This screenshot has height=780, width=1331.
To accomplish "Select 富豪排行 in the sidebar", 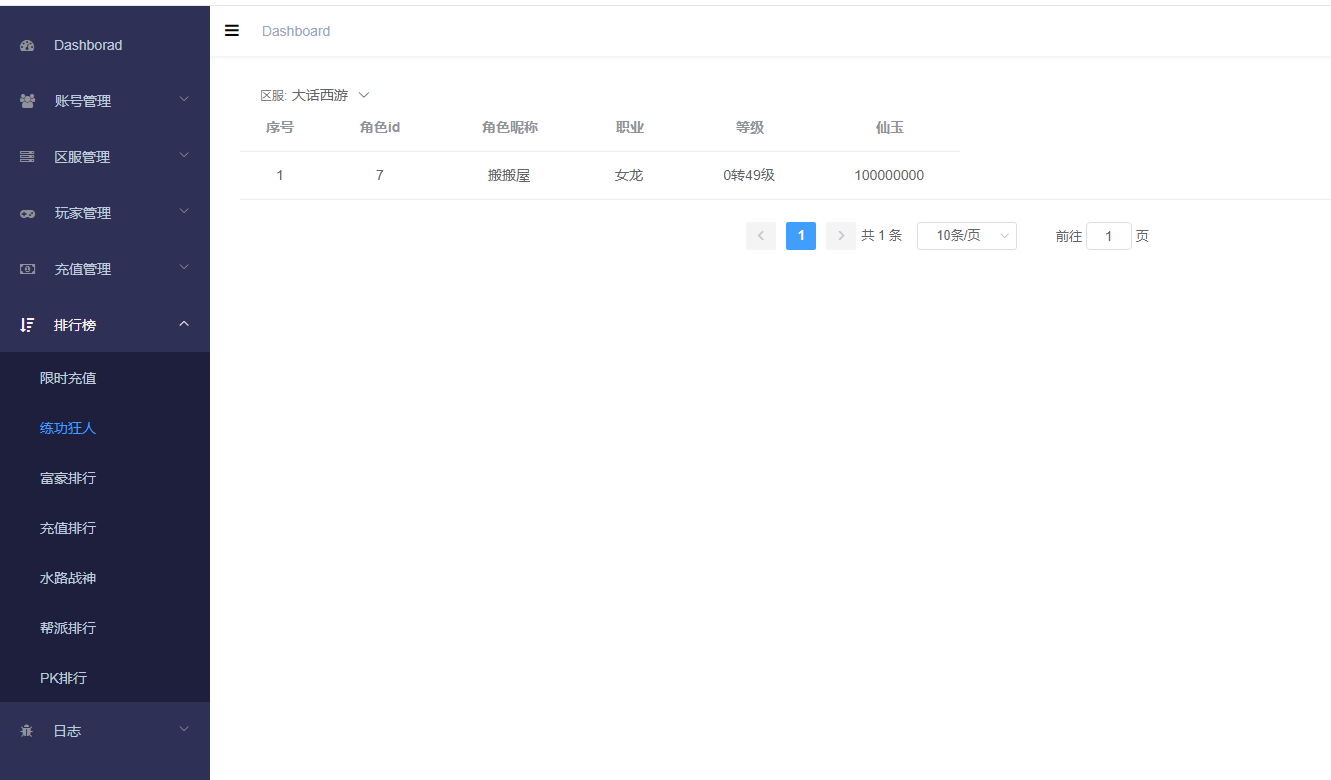I will pos(68,478).
